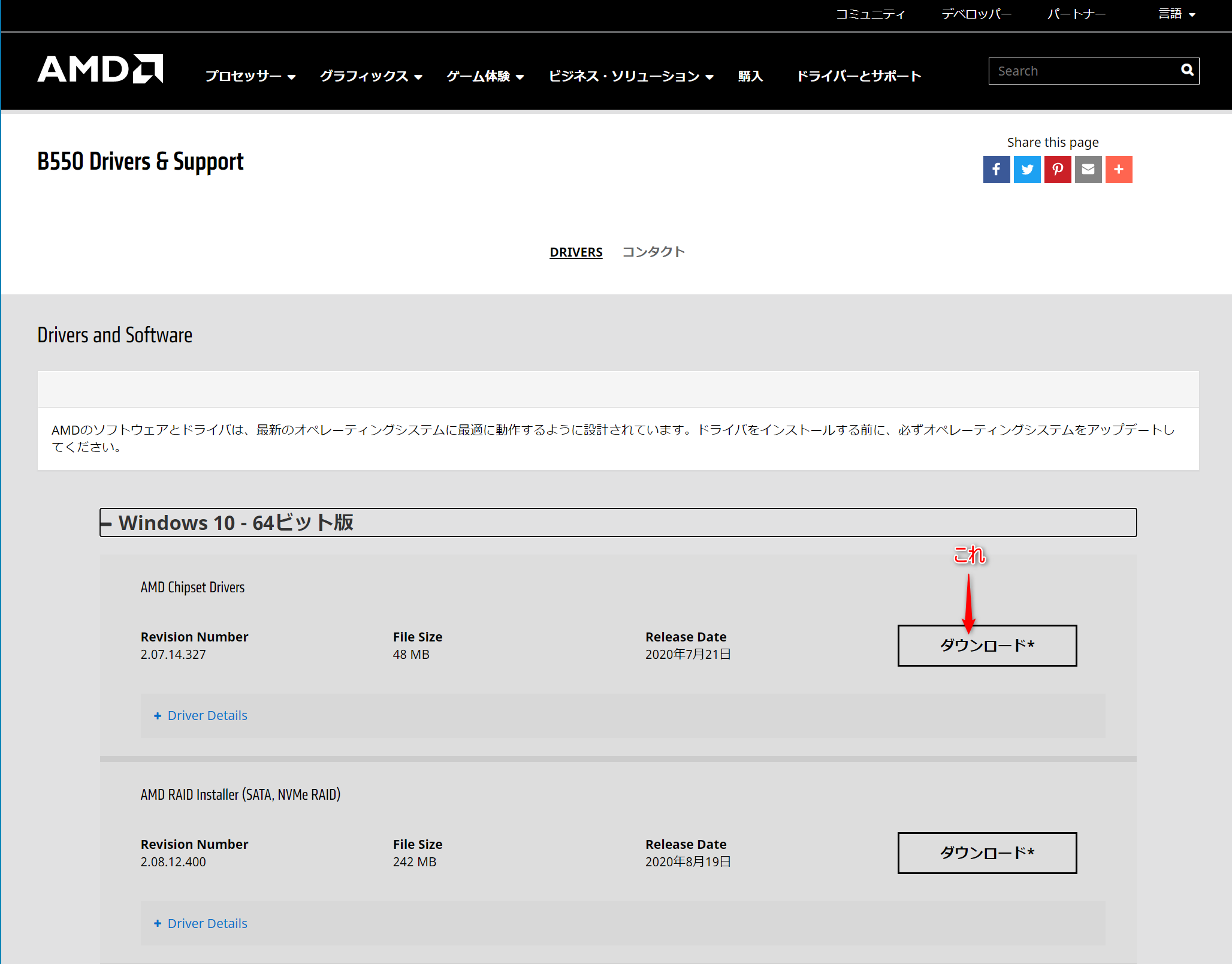Click release date 2020年8月19日

688,862
